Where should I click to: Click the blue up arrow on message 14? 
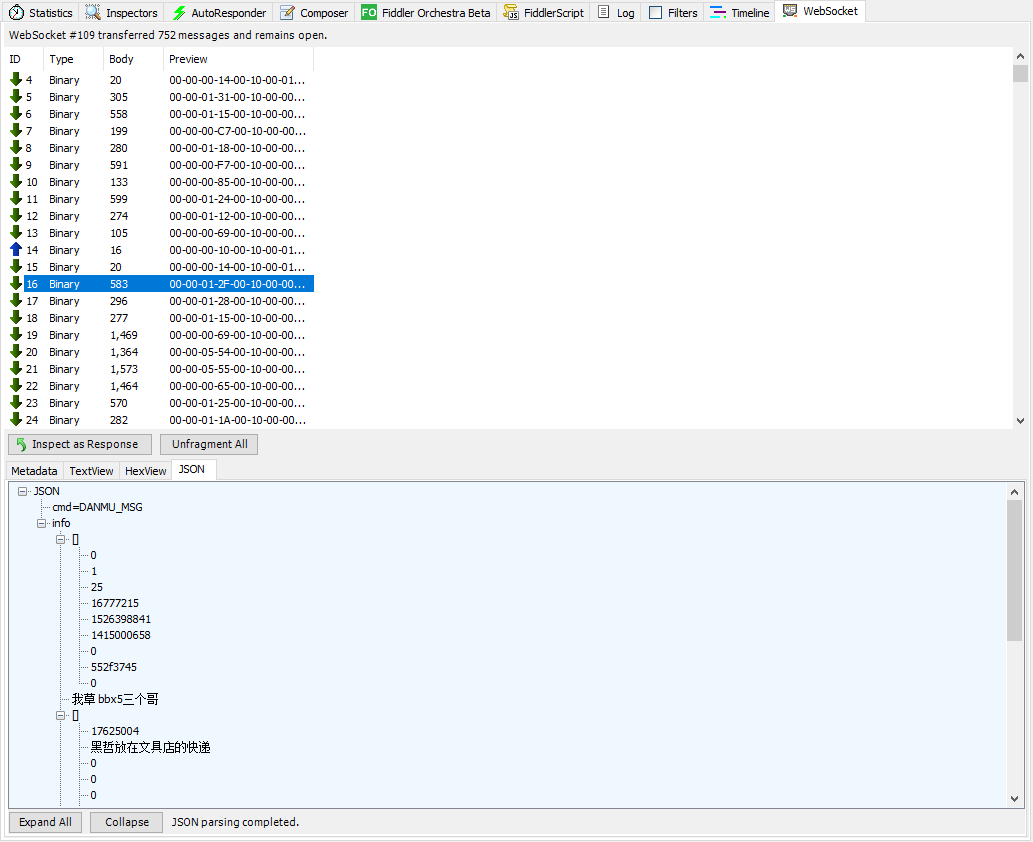click(x=16, y=250)
